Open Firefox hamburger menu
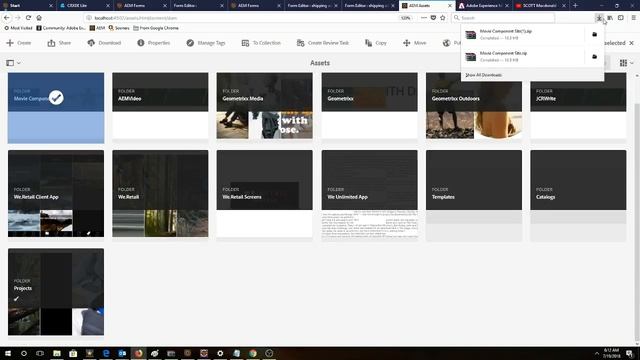Screen dimensions: 640x360 tap(633, 18)
